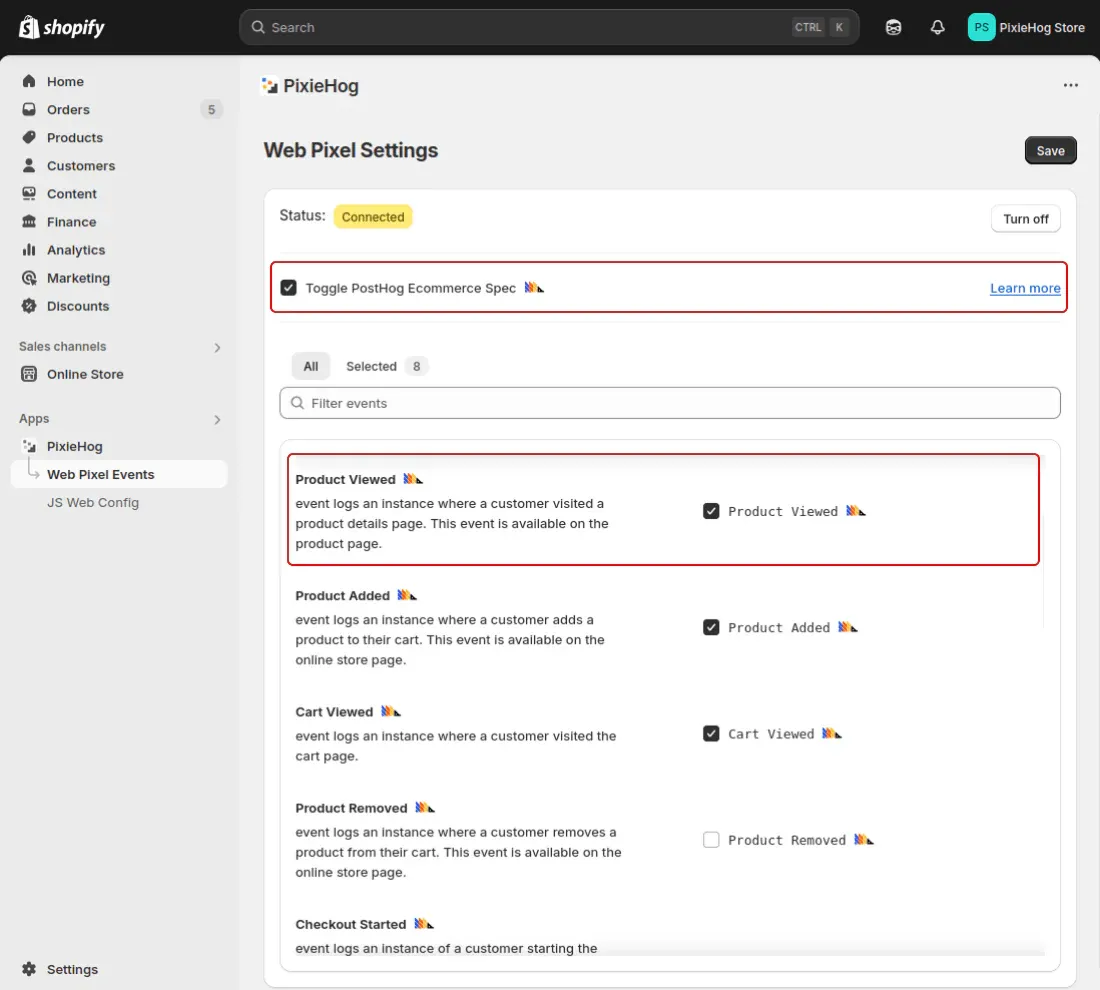The width and height of the screenshot is (1100, 990).
Task: Click the Home icon in sidebar
Action: [x=29, y=81]
